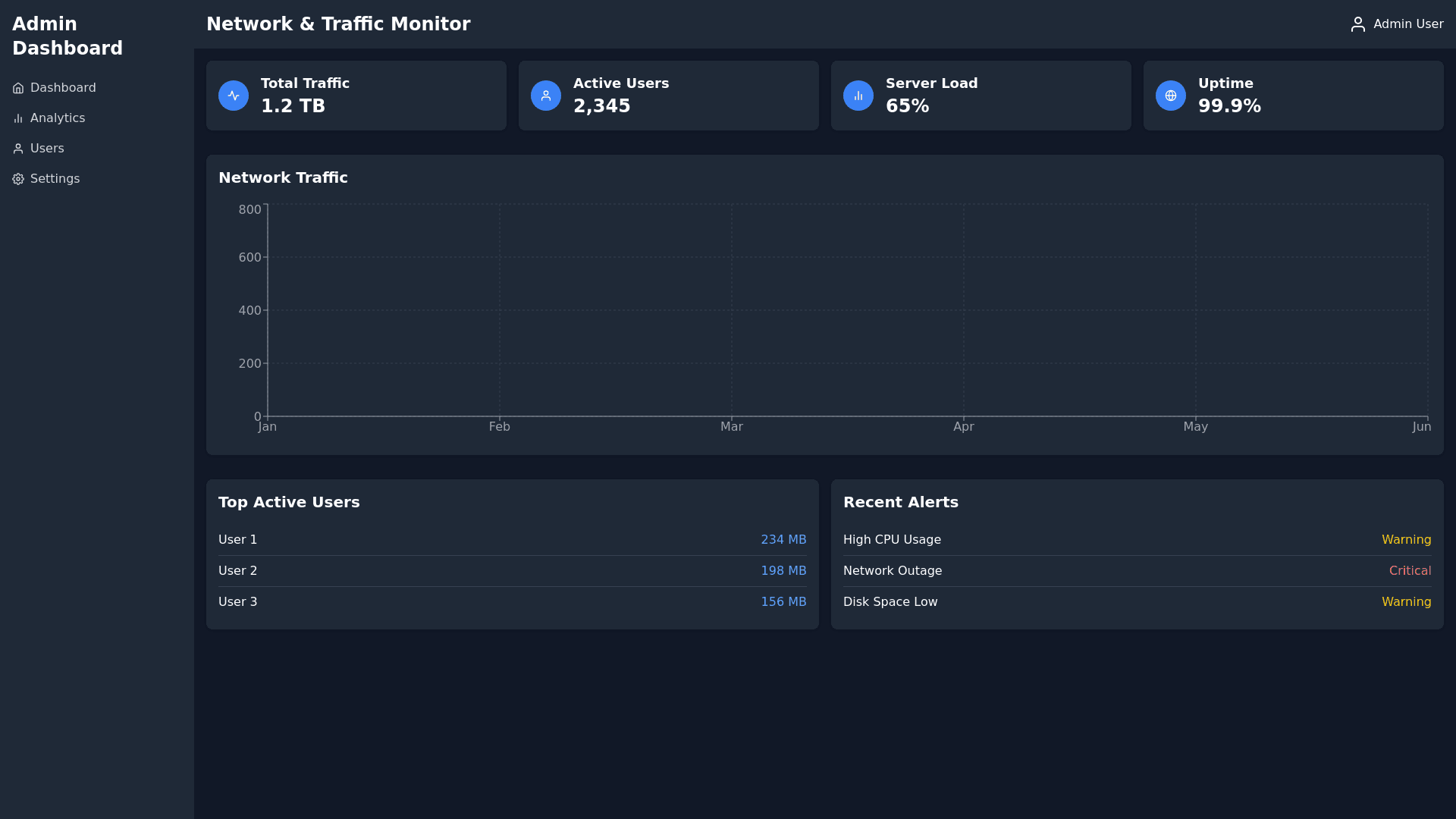The height and width of the screenshot is (819, 1456).
Task: Click the home icon beside Dashboard
Action: click(18, 88)
